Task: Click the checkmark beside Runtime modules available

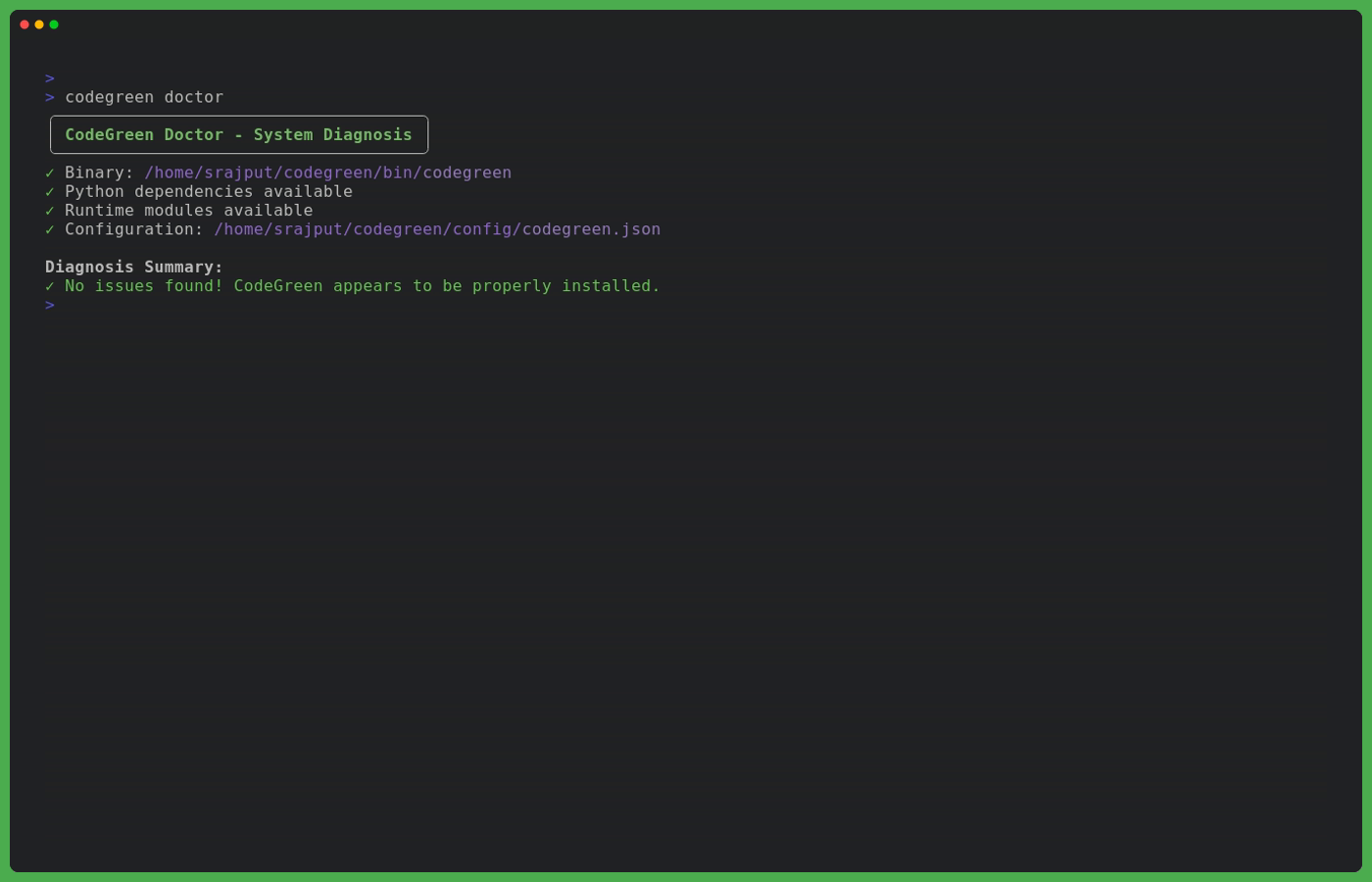Action: coord(50,211)
